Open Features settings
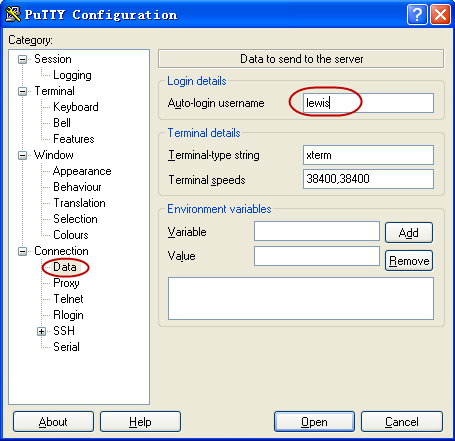 [x=74, y=139]
